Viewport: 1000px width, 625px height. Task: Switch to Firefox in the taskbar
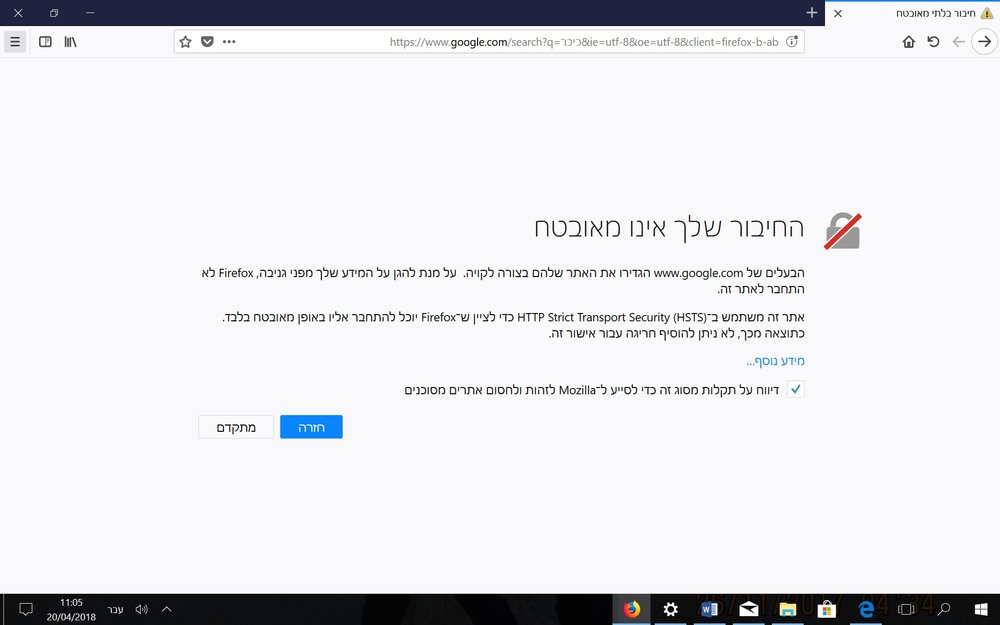(x=631, y=610)
